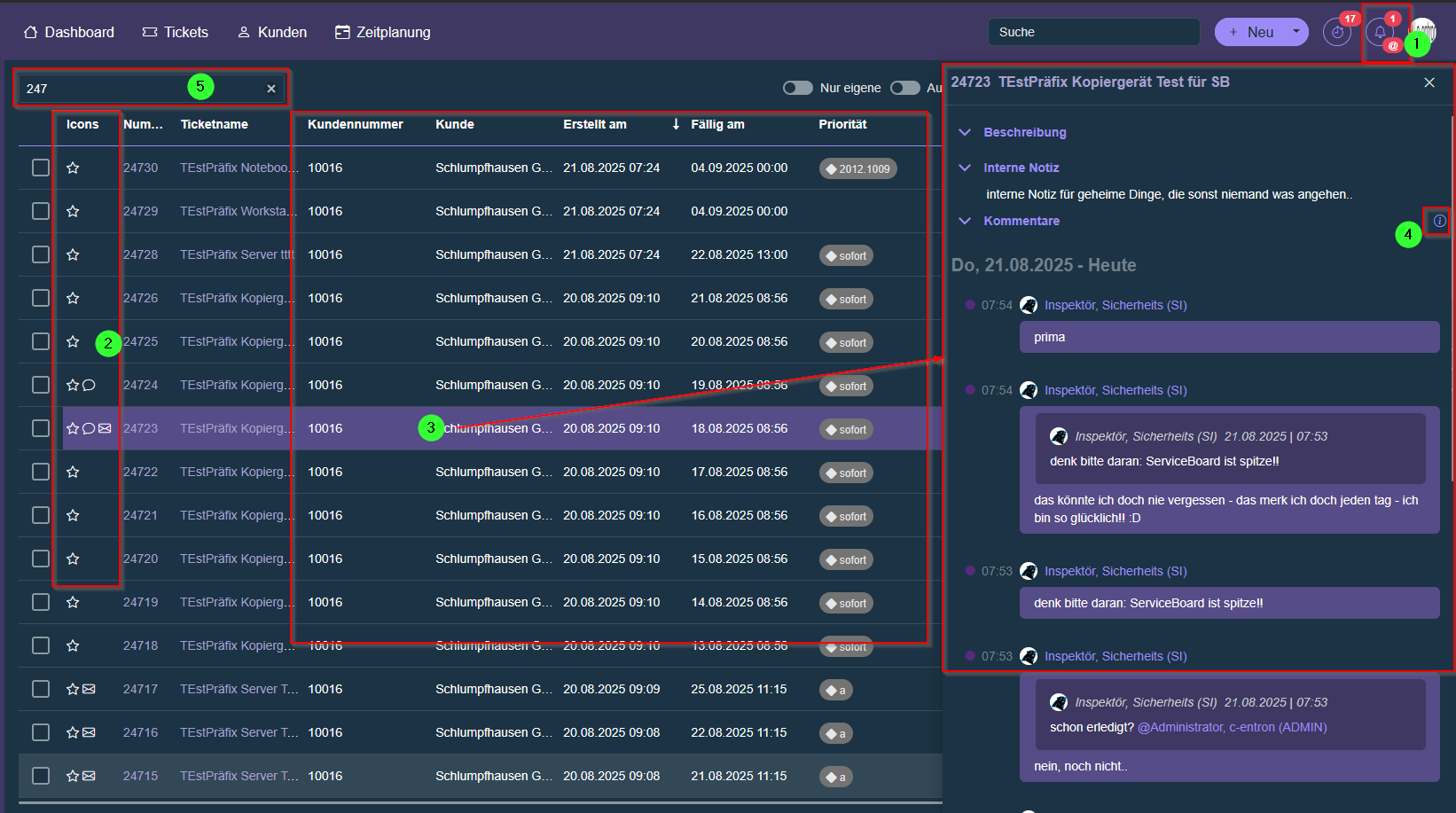The height and width of the screenshot is (813, 1456).
Task: Open ticket 24728 TEstPräfix Server link
Action: coord(236,254)
